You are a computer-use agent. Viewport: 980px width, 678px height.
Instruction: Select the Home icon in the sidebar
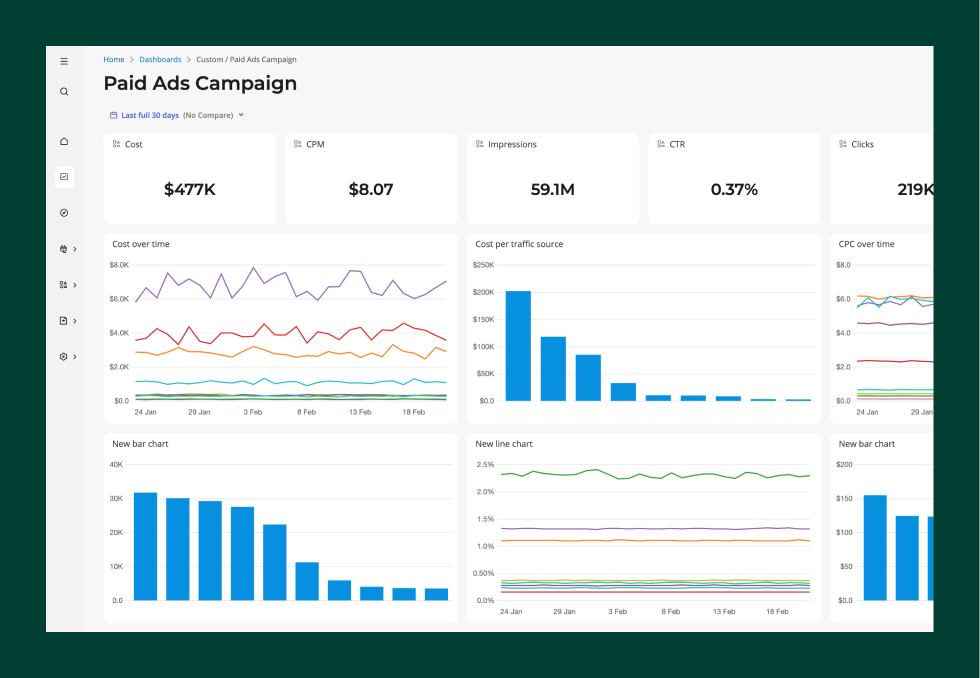(64, 141)
